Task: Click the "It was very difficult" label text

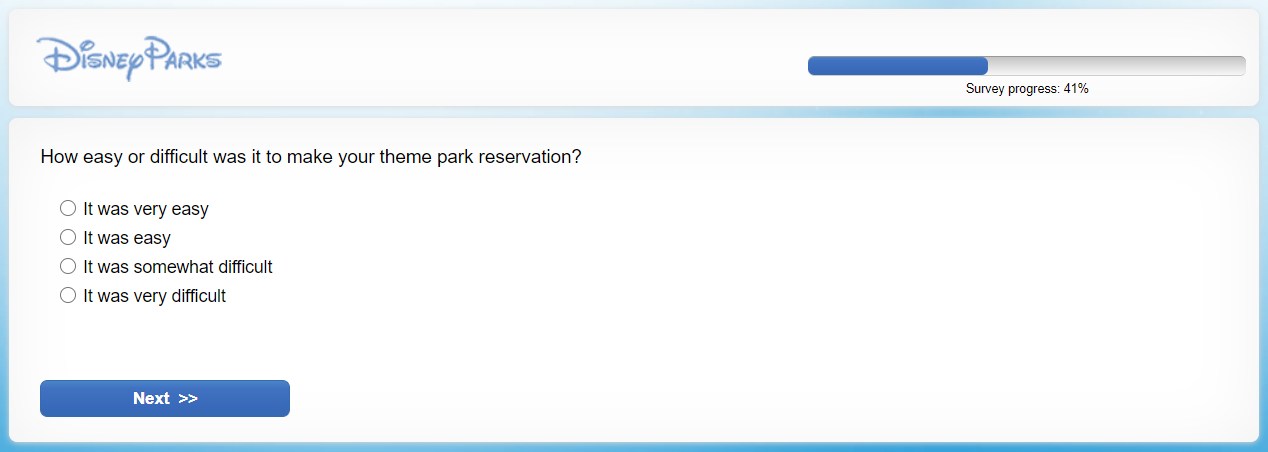Action: (x=155, y=297)
